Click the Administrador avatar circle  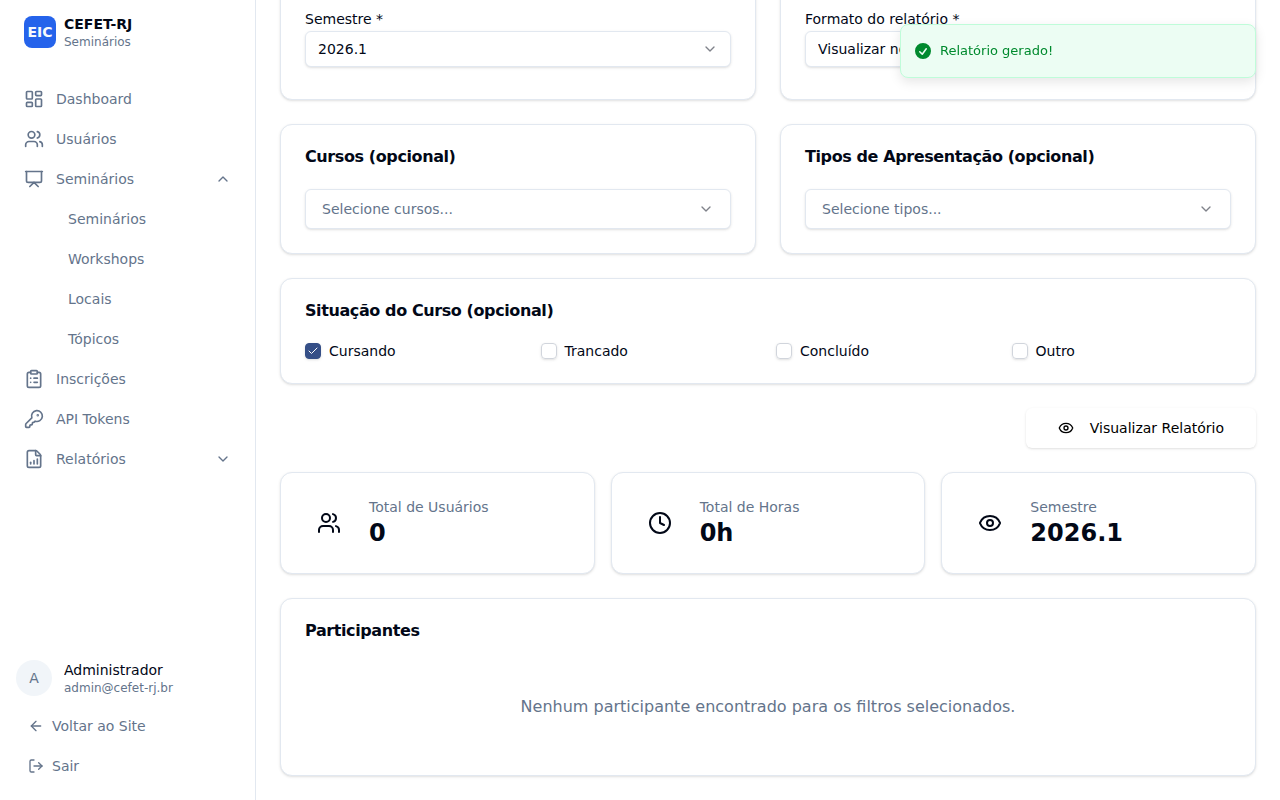[x=34, y=678]
